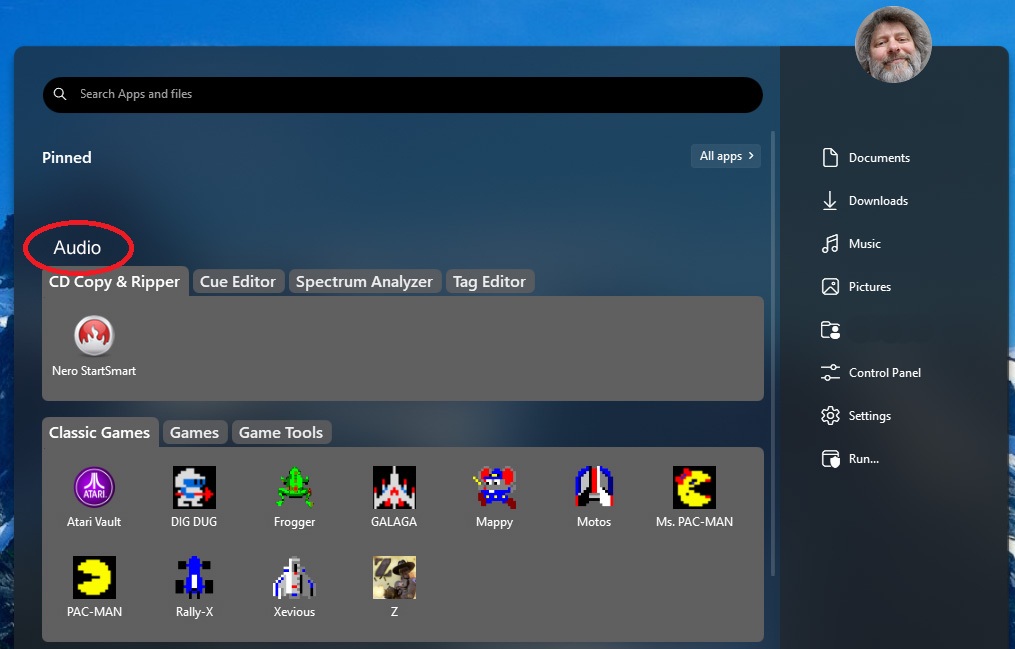1015x649 pixels.
Task: Open the Tag Editor tab
Action: click(x=489, y=281)
